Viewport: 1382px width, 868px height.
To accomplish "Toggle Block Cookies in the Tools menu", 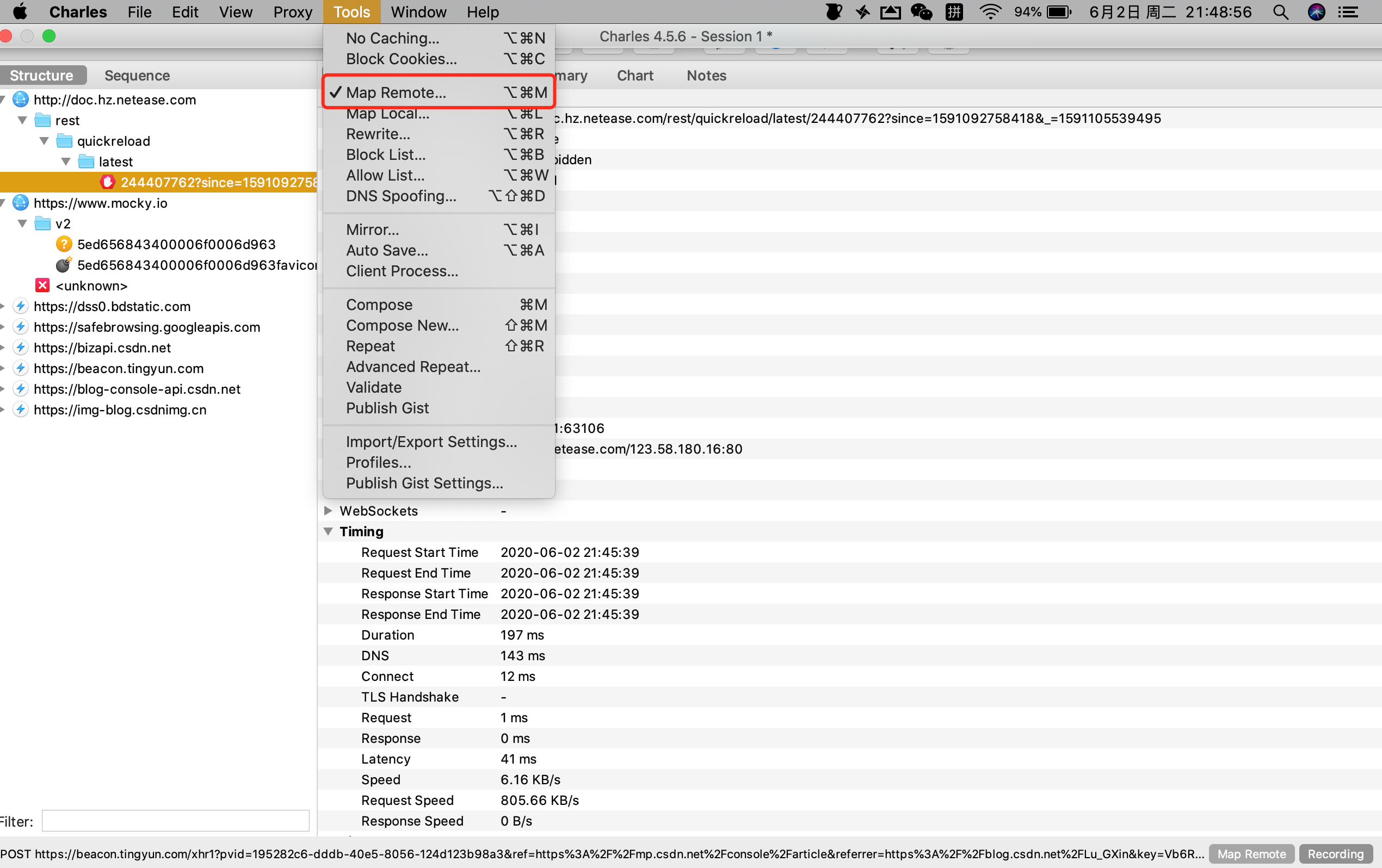I will 439,59.
